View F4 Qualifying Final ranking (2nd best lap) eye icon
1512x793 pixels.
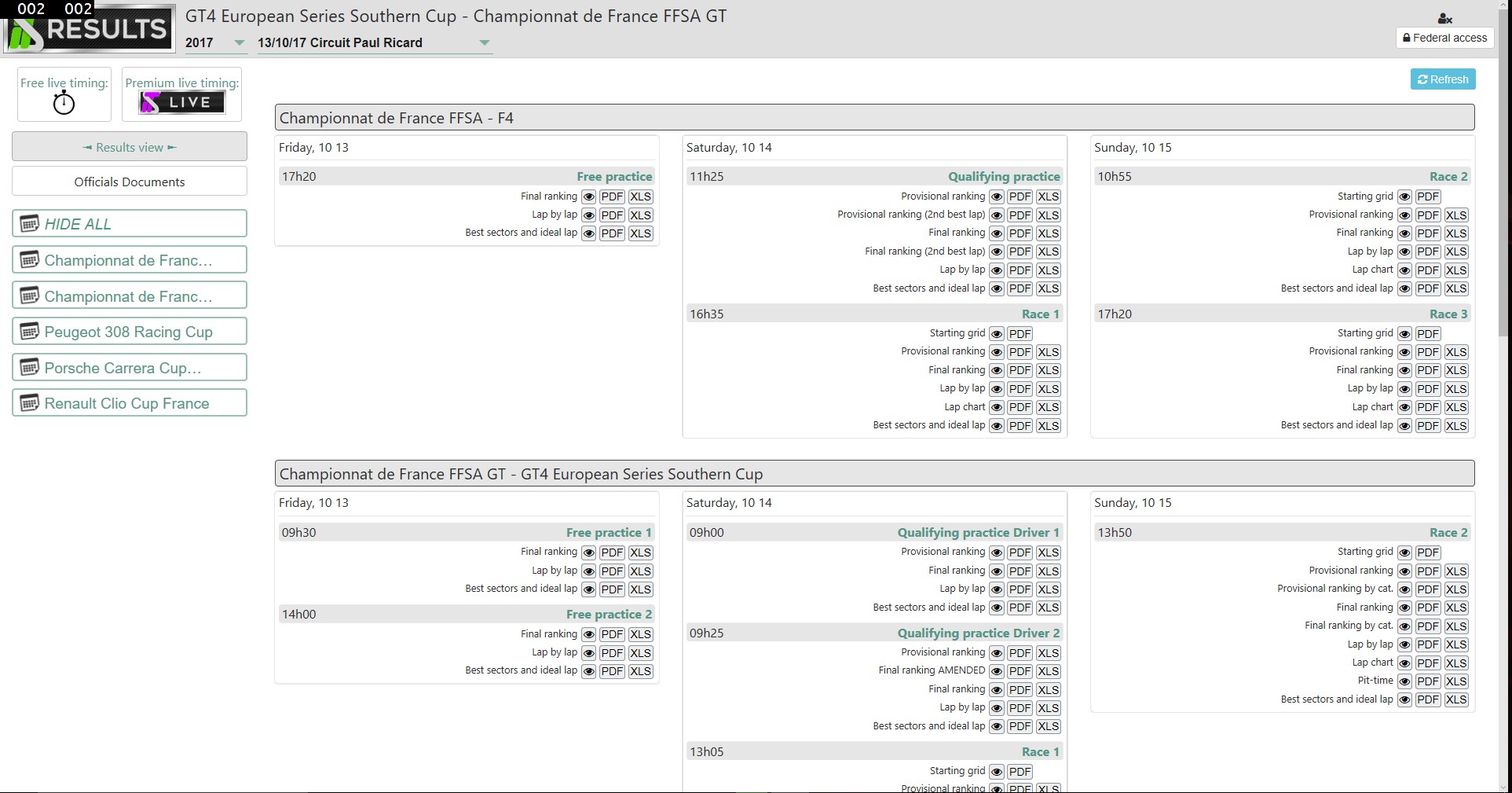point(997,251)
